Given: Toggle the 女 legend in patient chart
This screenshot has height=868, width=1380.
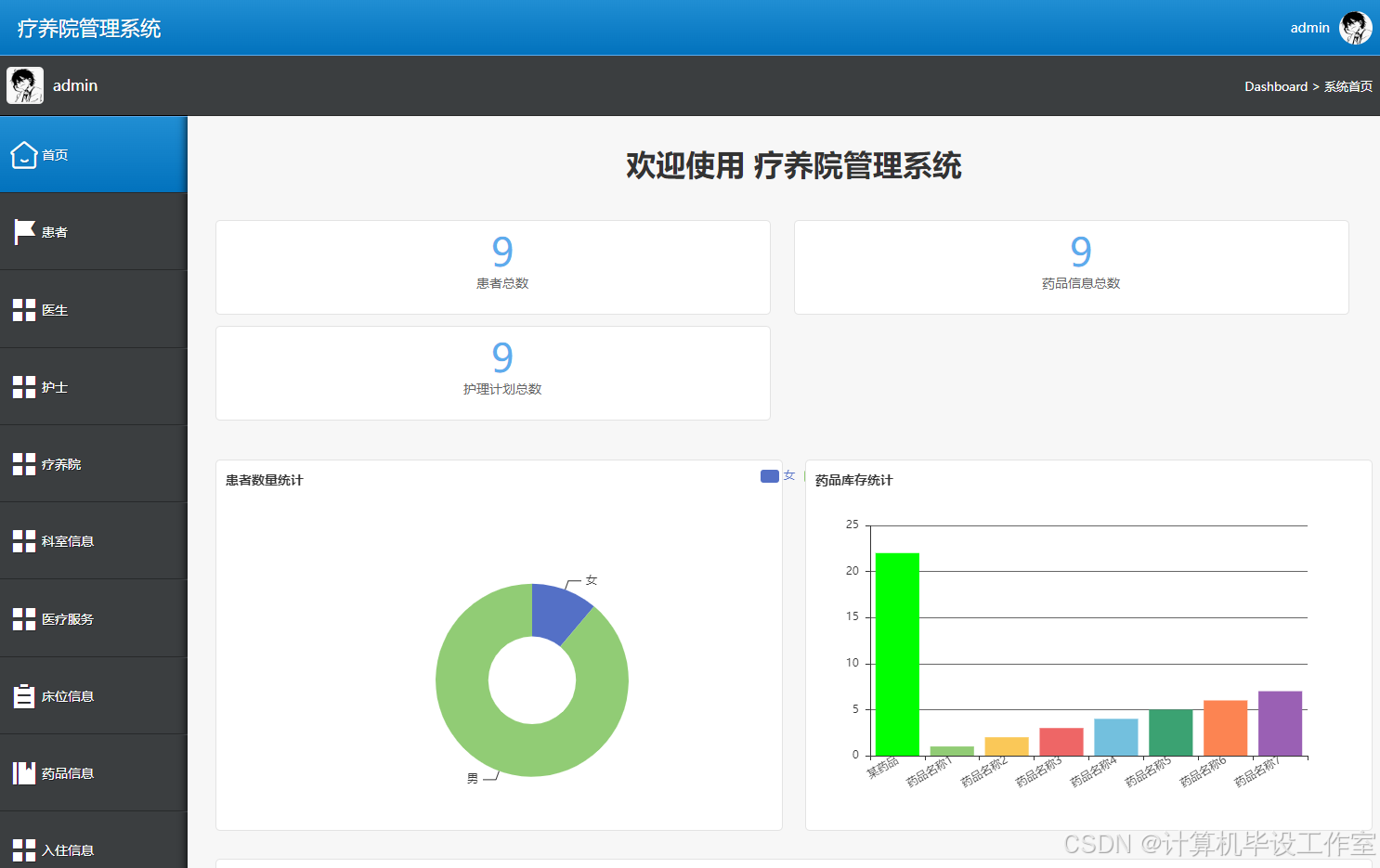Looking at the screenshot, I should [778, 476].
